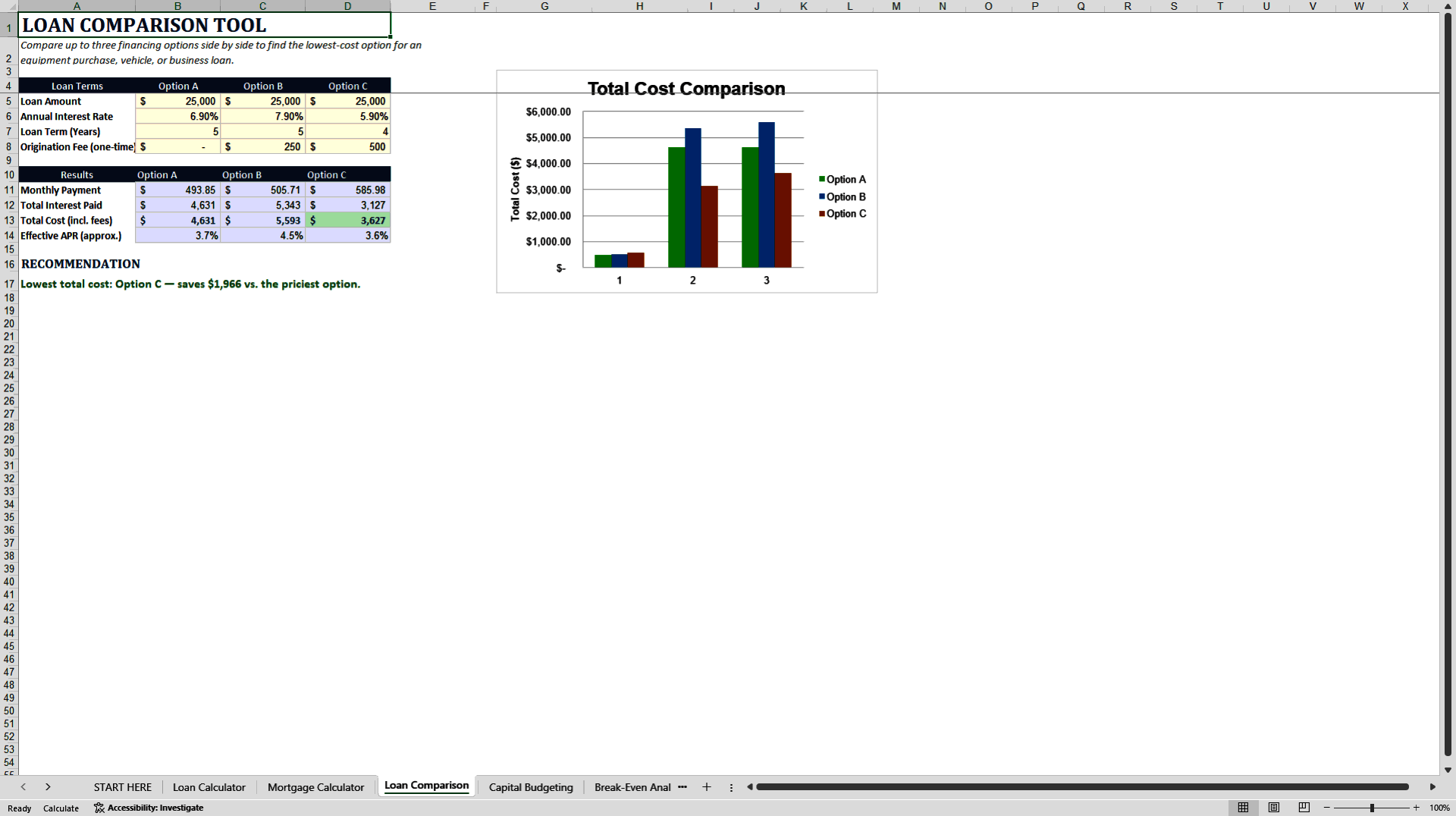Go to next sheet tab arrow
Viewport: 1456px width, 816px height.
pos(48,787)
